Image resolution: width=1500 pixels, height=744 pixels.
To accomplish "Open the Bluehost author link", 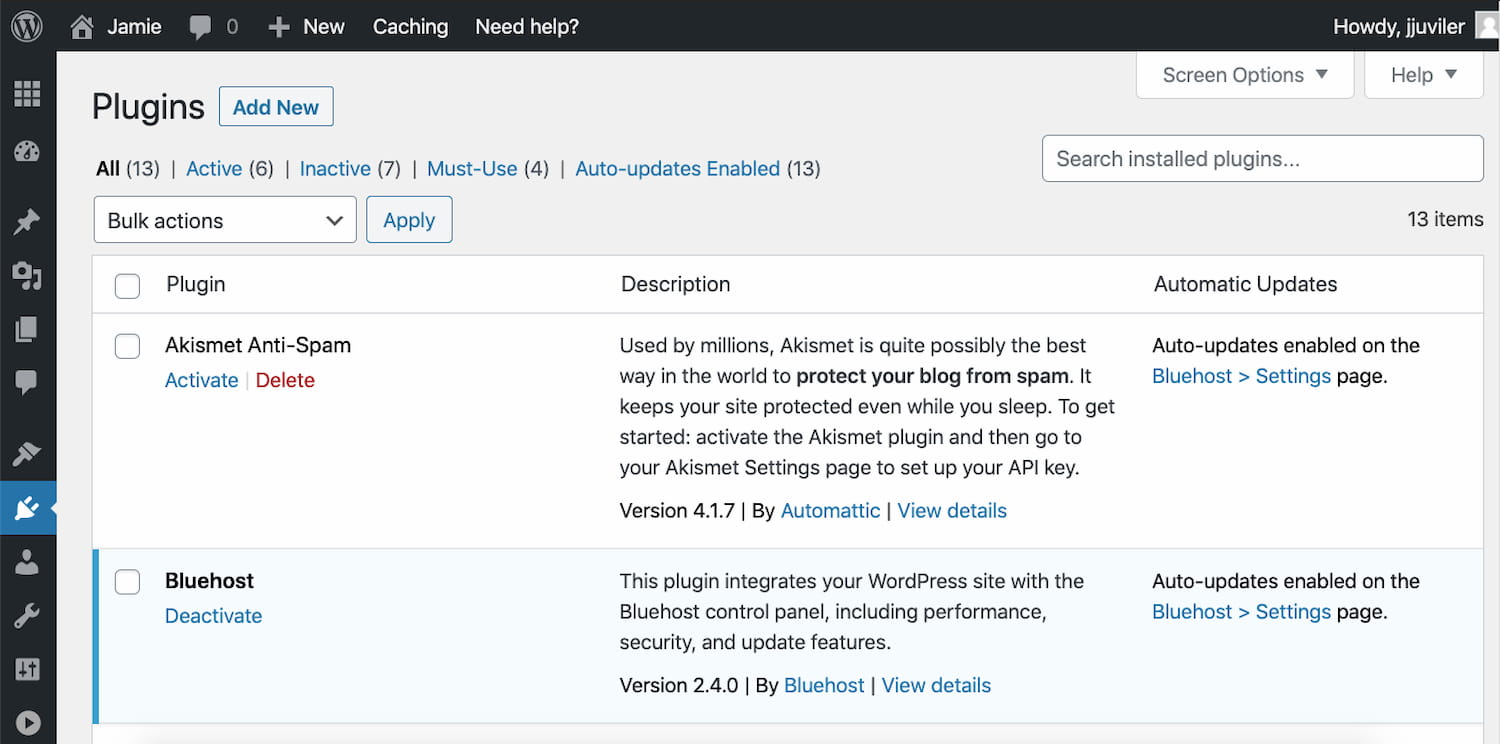I will [x=824, y=685].
